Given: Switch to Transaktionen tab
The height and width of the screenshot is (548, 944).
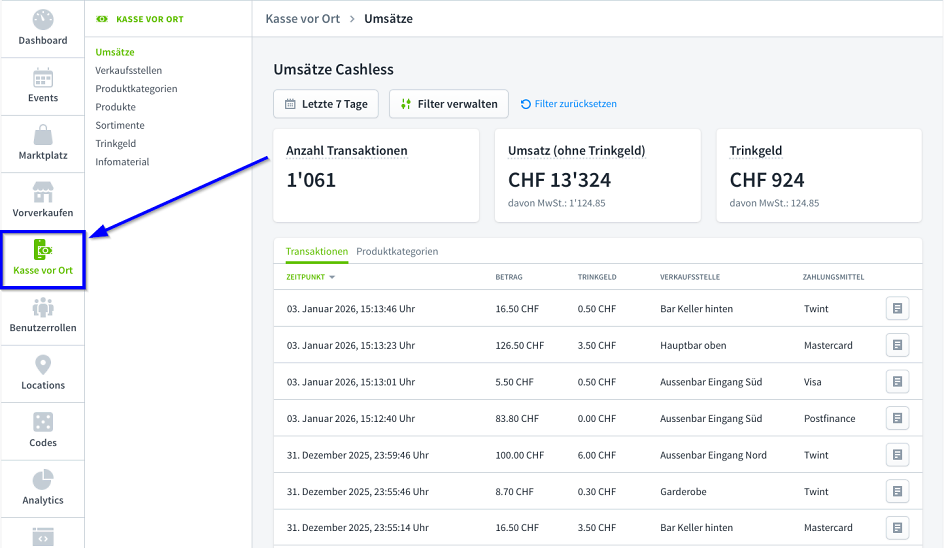Looking at the screenshot, I should click(x=317, y=251).
